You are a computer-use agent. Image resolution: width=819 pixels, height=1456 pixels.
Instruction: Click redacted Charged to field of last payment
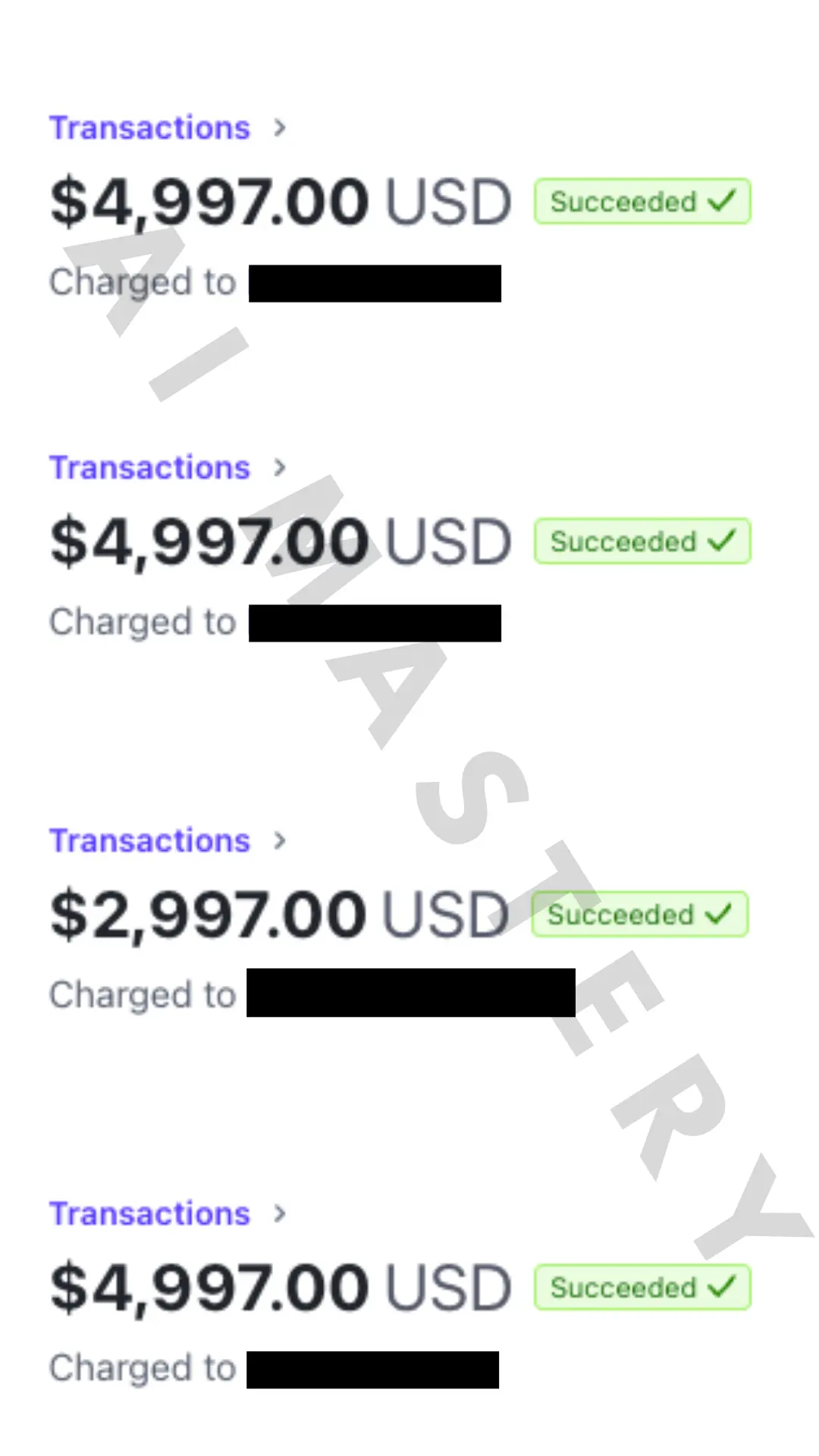[372, 1370]
